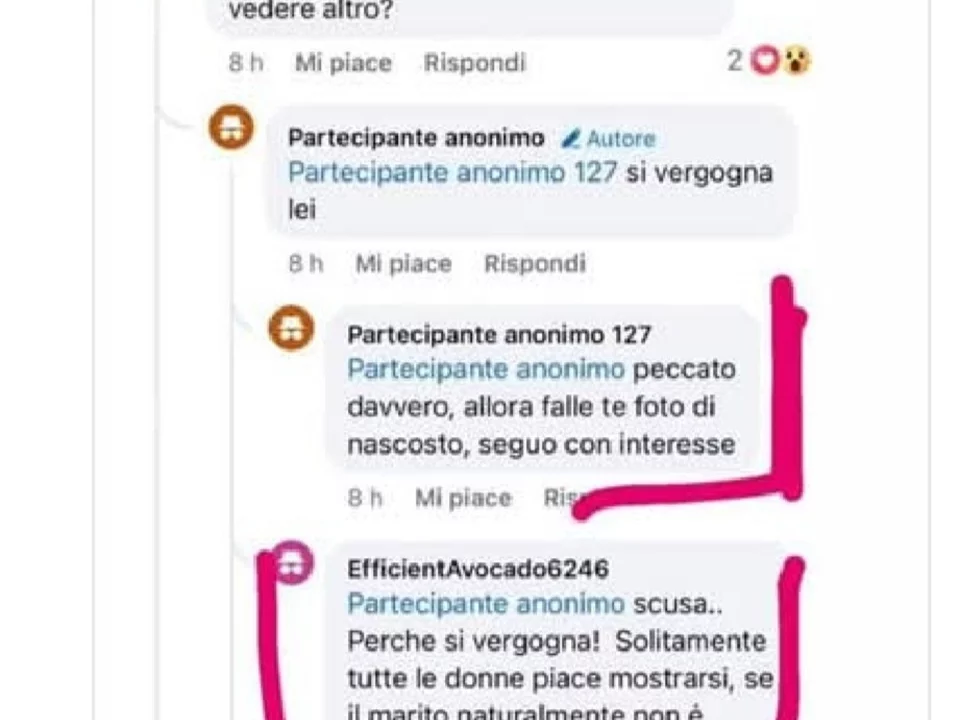
Task: Open the Partecipante anonimo author name
Action: (x=416, y=138)
